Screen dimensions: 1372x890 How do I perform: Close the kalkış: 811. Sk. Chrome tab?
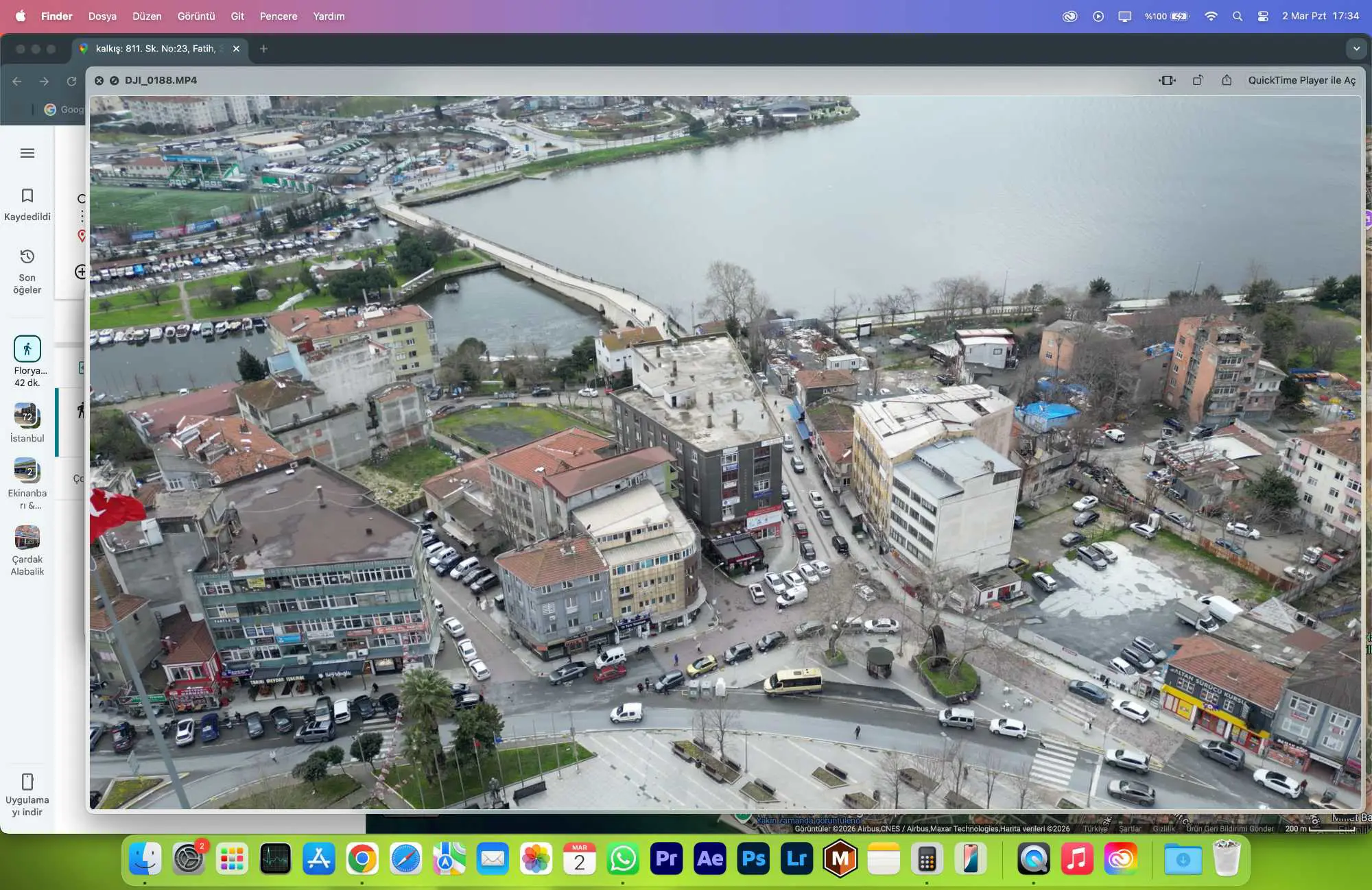point(236,49)
